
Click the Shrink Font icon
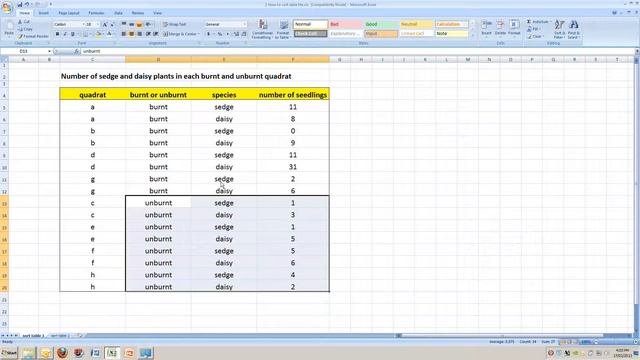(x=112, y=24)
